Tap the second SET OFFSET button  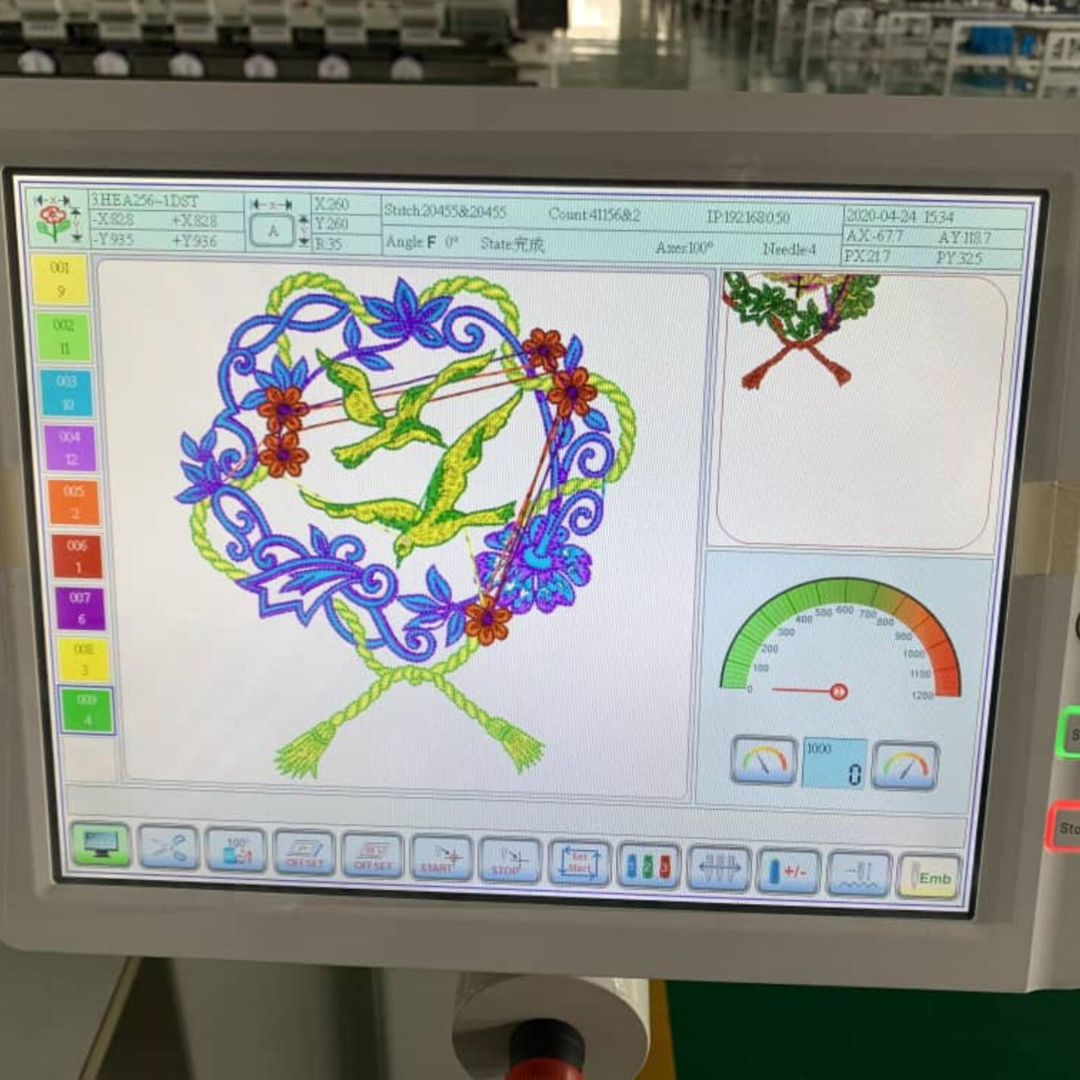tap(372, 855)
